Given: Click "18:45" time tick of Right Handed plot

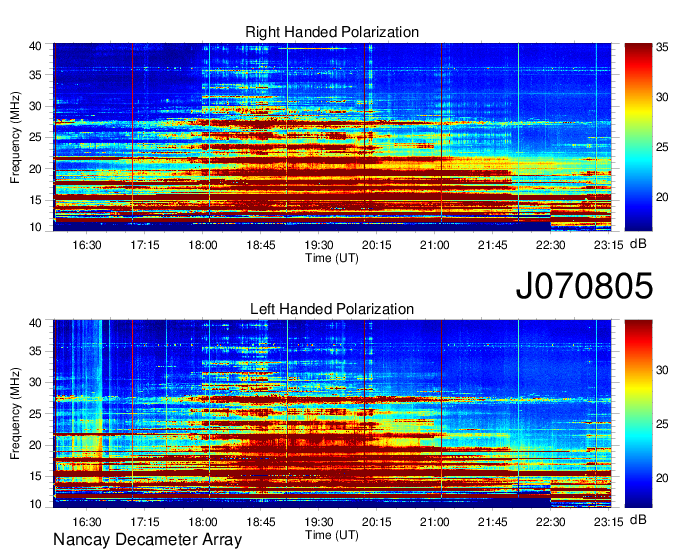Looking at the screenshot, I should [x=261, y=245].
